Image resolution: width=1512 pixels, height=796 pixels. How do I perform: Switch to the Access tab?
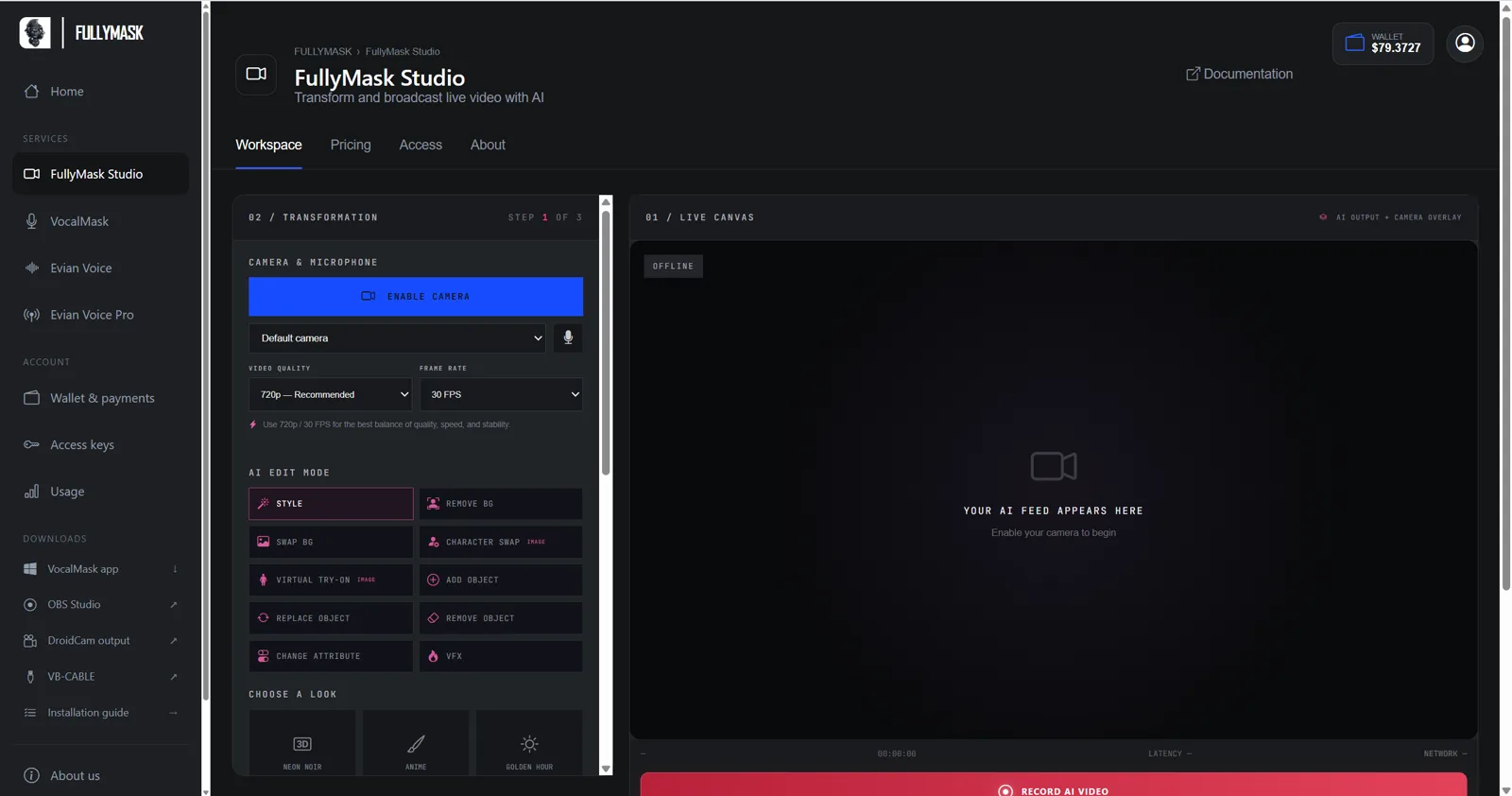tap(421, 146)
